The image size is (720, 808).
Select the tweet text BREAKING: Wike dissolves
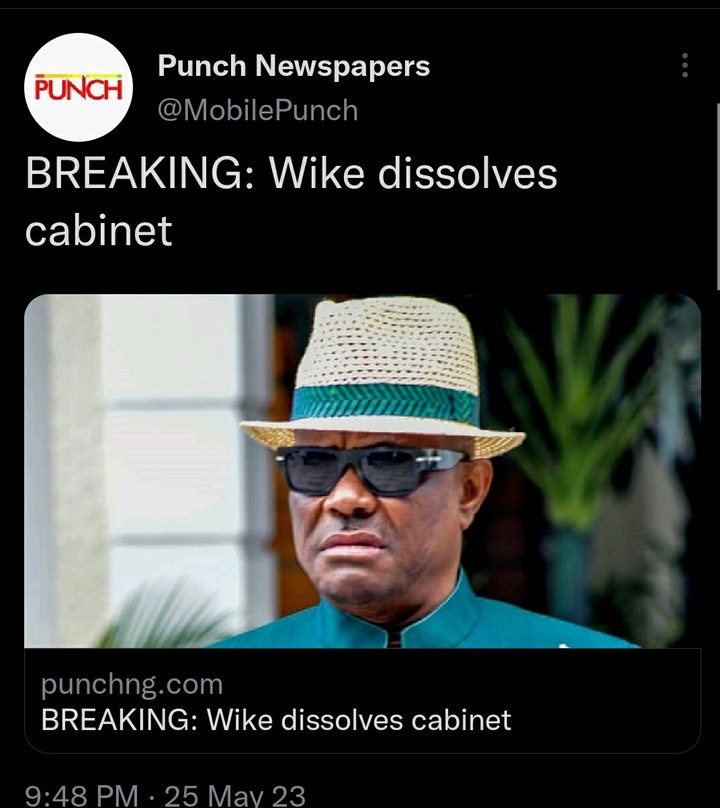(291, 174)
